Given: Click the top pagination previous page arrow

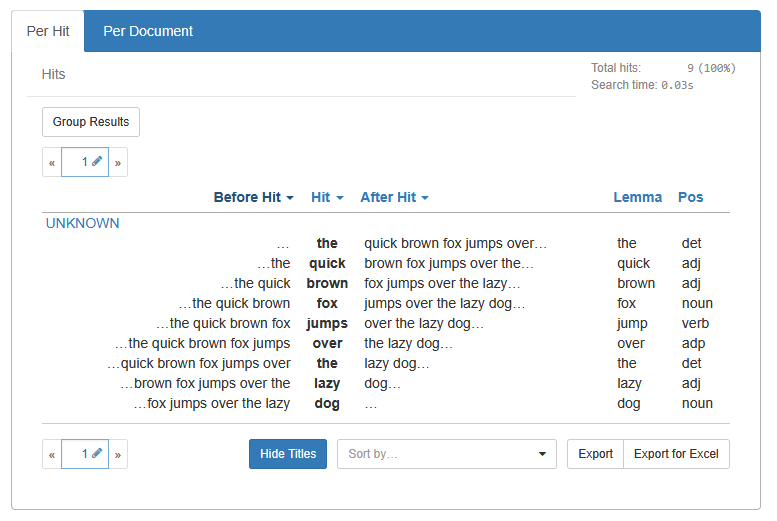Looking at the screenshot, I should coord(52,162).
